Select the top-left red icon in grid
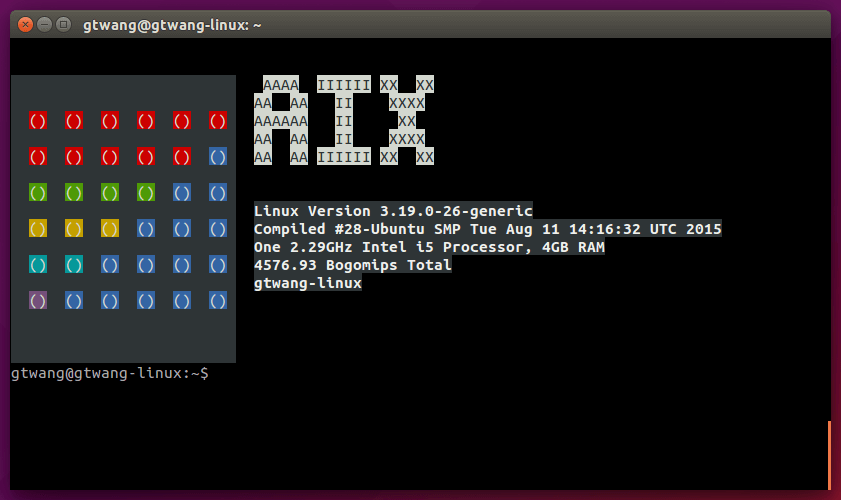 (x=38, y=121)
